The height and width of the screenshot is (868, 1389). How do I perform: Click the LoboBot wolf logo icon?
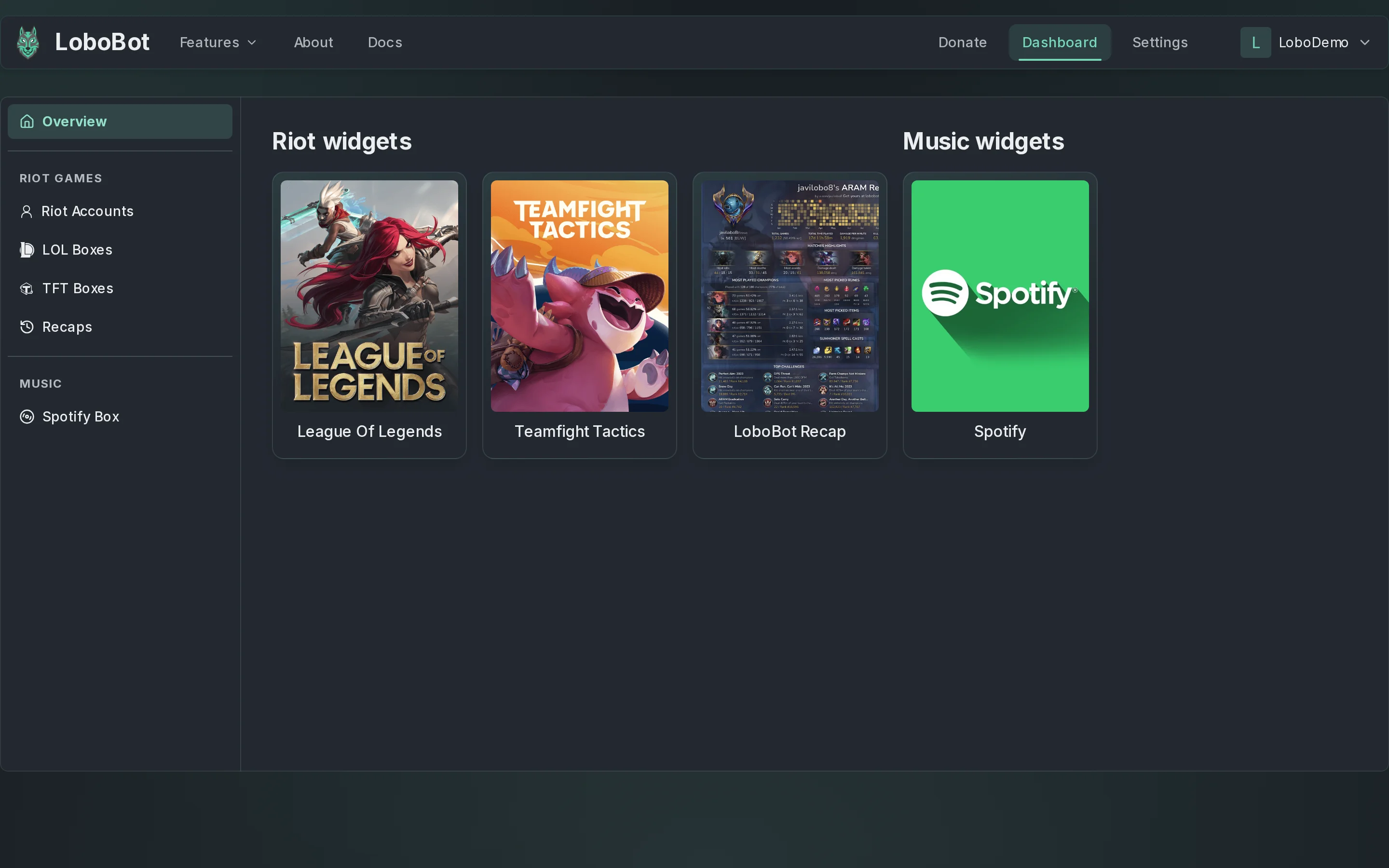pos(27,42)
